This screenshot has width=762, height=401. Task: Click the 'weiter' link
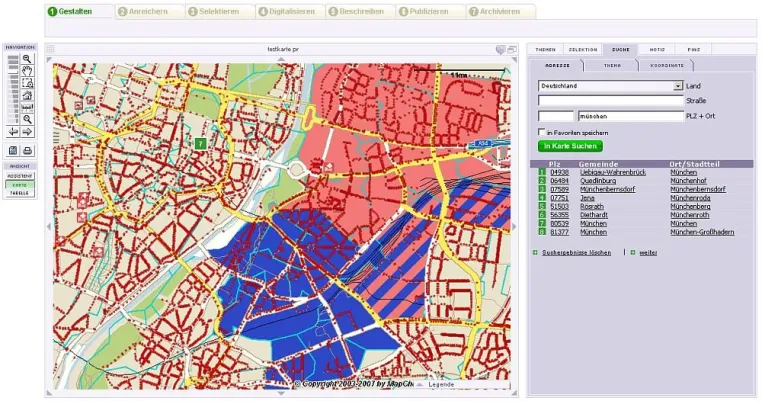point(648,253)
